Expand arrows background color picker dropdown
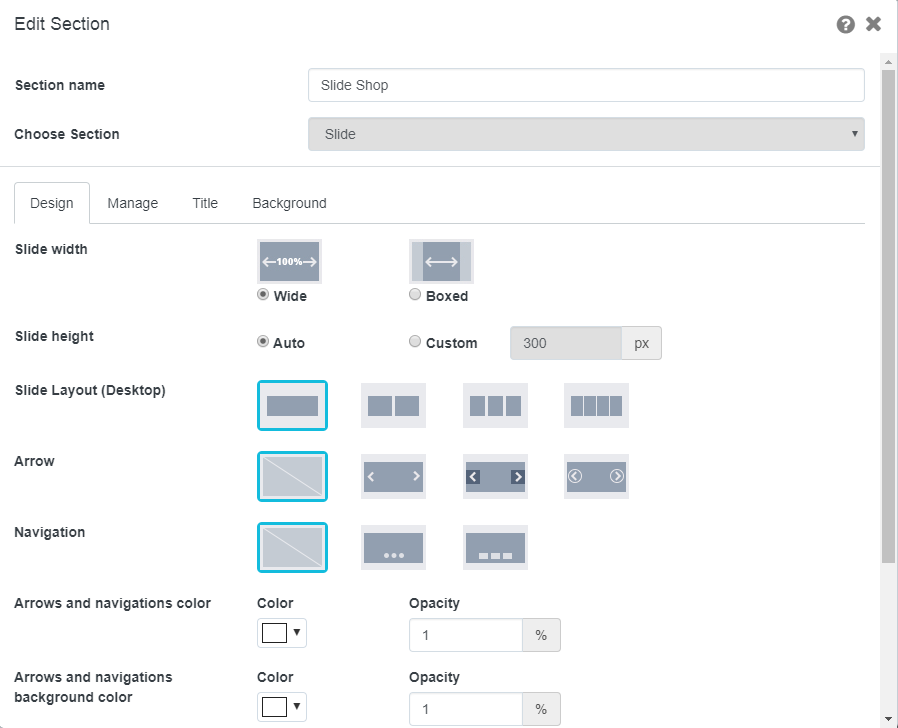 pyautogui.click(x=282, y=707)
